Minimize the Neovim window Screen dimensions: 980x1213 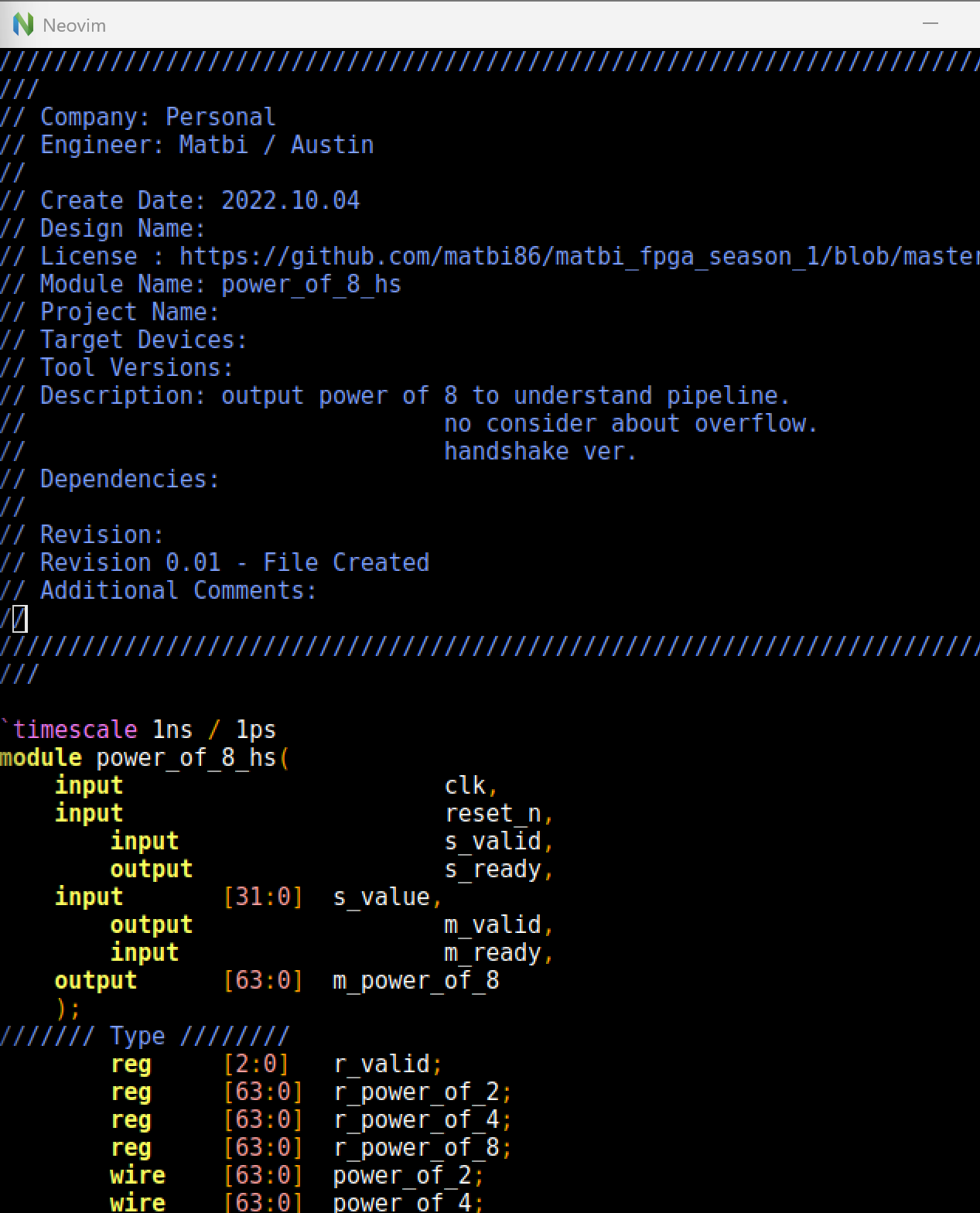tap(930, 24)
